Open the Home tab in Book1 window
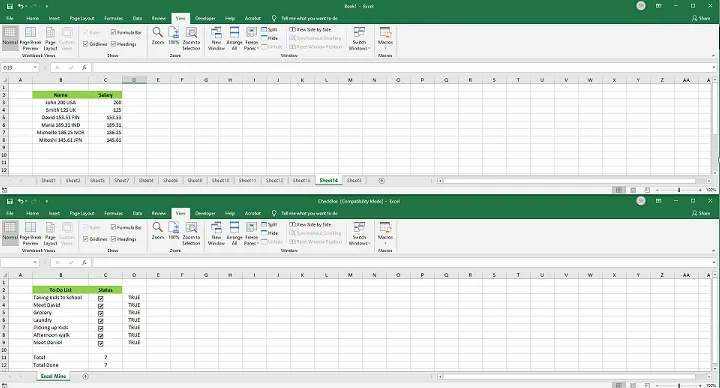Screen dimensions: 720x388 coord(33,18)
